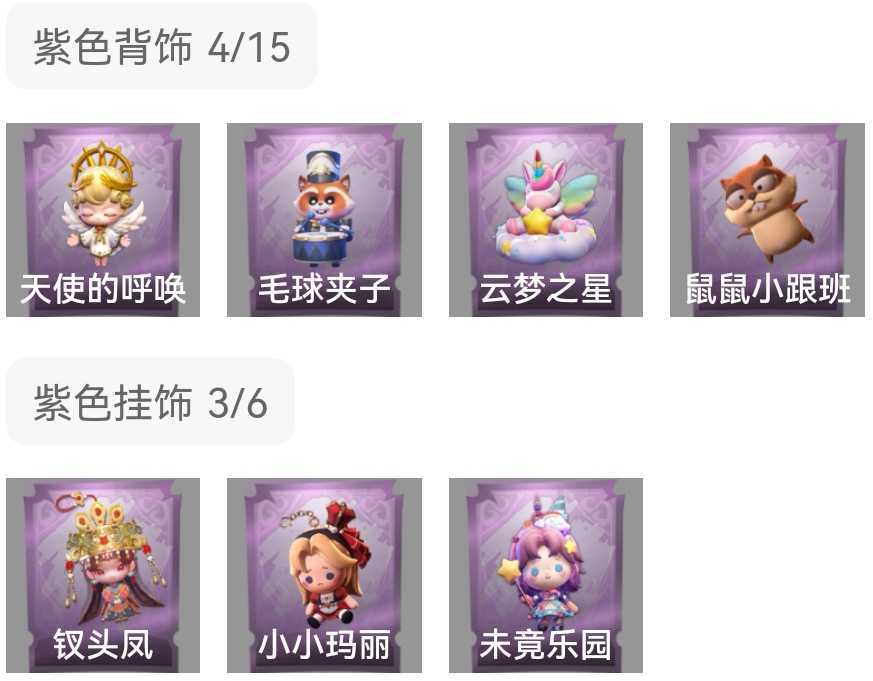This screenshot has width=873, height=681.
Task: Click the 紫色挂饰 3/6 category label
Action: point(150,402)
